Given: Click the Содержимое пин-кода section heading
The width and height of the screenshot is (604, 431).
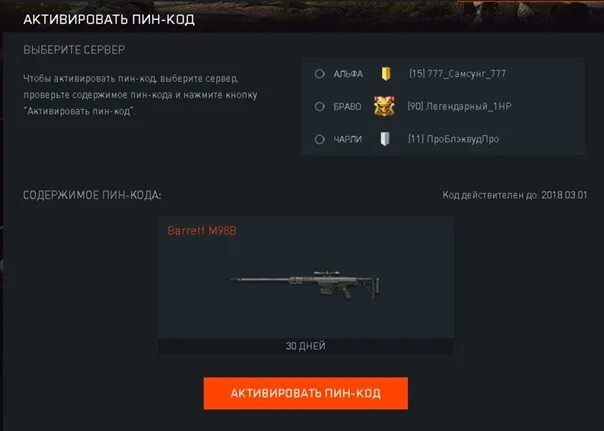Looking at the screenshot, I should click(92, 195).
